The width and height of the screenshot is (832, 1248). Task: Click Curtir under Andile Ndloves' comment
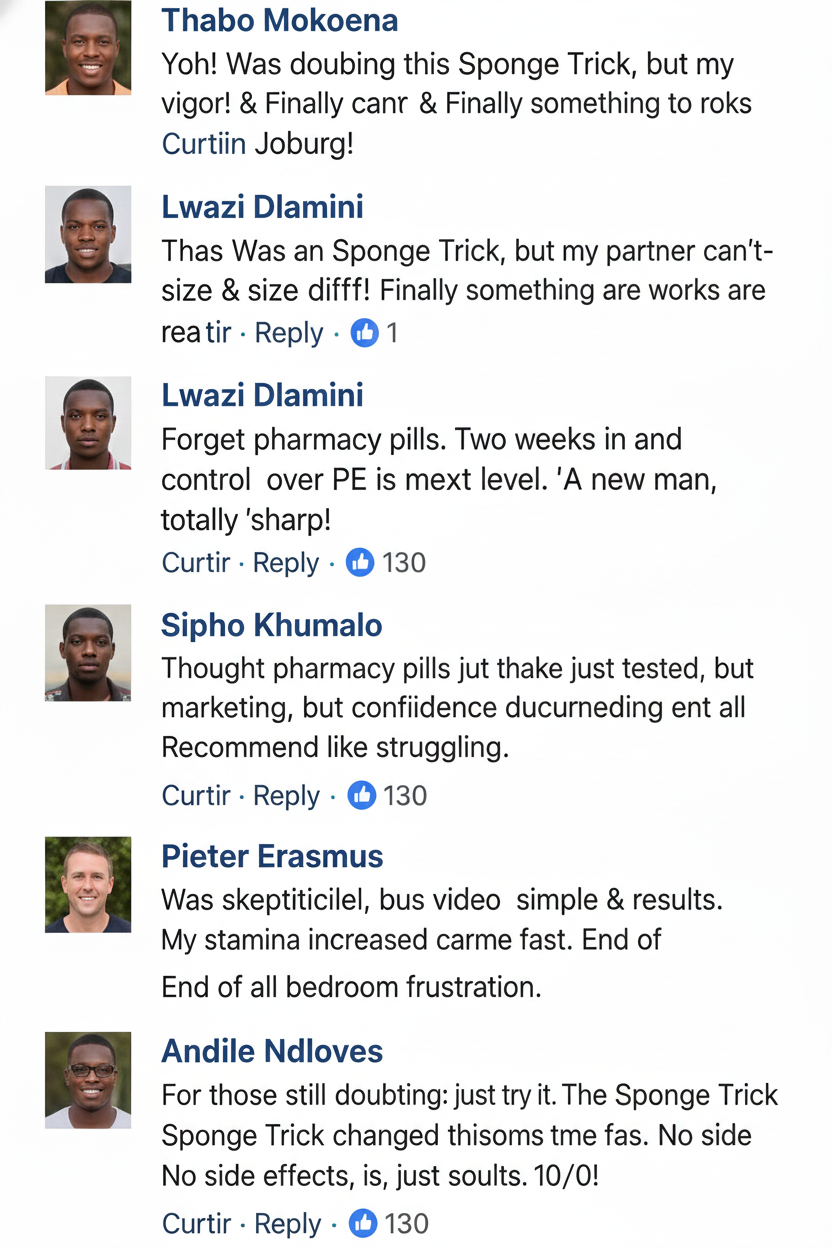pyautogui.click(x=197, y=1223)
